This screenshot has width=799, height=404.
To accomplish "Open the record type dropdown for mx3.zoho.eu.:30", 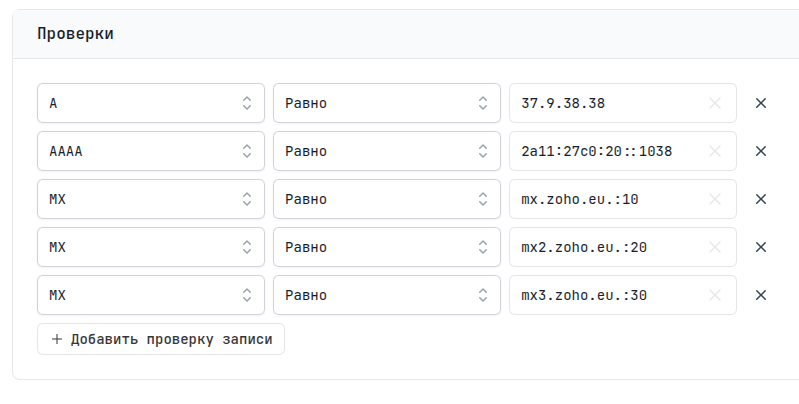I will 150,295.
